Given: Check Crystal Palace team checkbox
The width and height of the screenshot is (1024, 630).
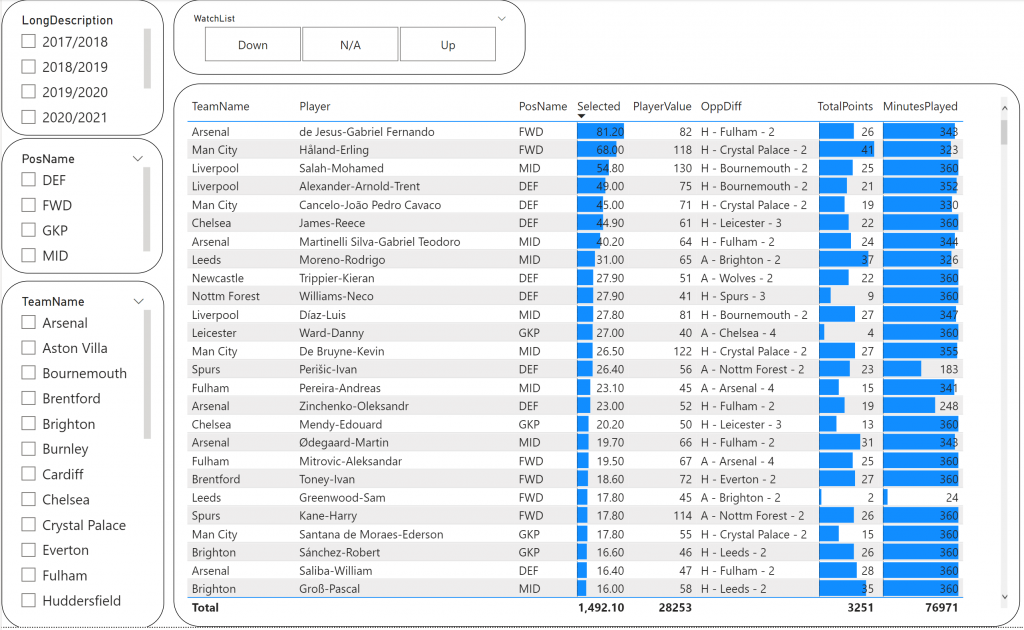Looking at the screenshot, I should (28, 525).
